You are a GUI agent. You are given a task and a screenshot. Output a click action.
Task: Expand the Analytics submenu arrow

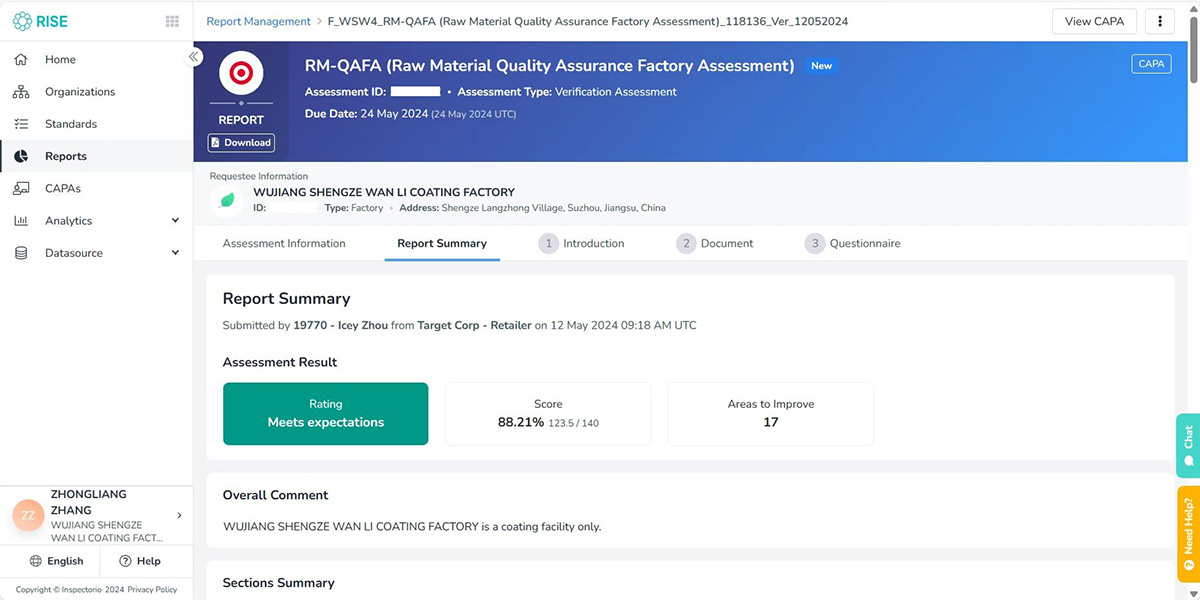click(175, 221)
